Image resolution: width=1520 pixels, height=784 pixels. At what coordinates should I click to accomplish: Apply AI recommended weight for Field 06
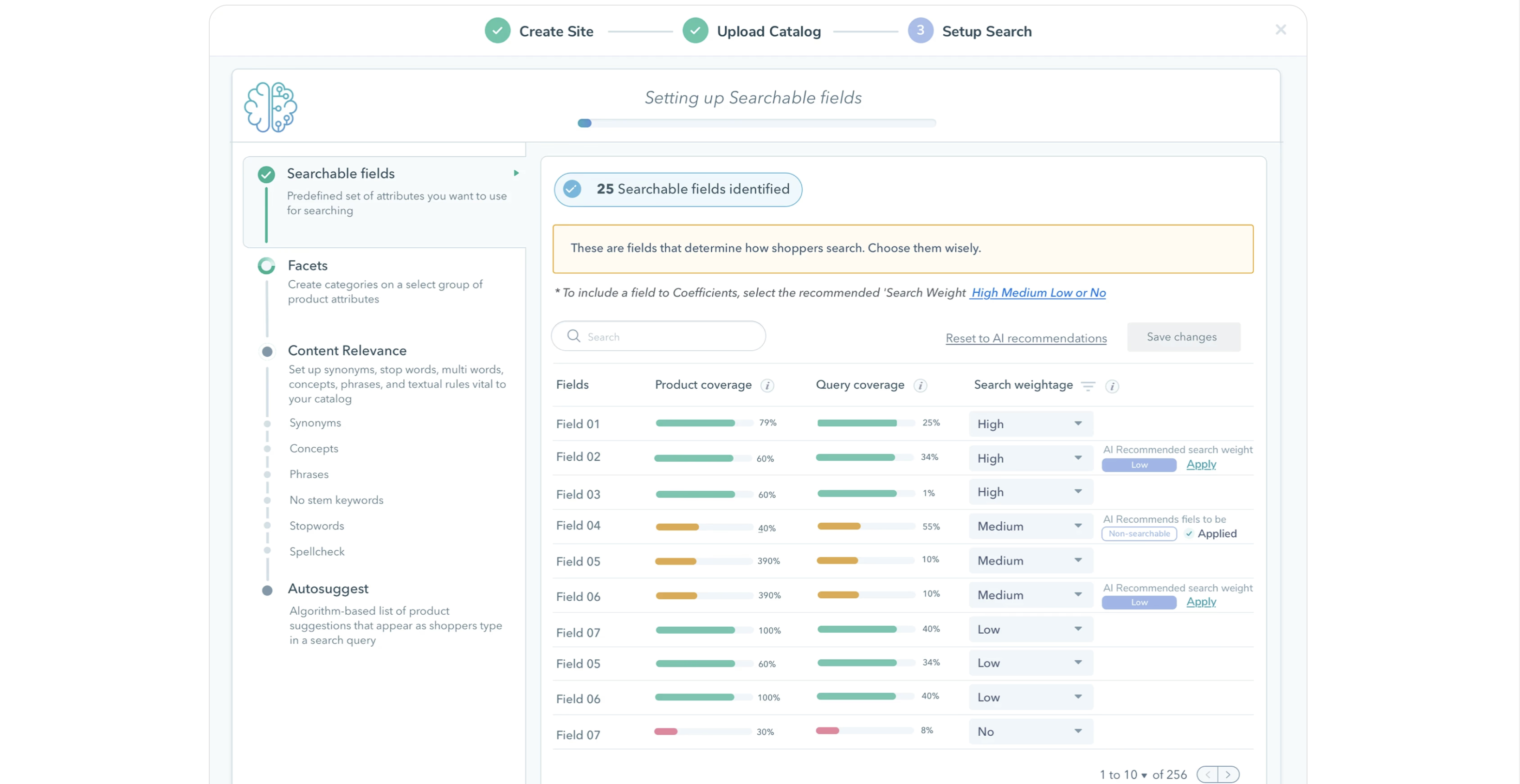point(1201,601)
